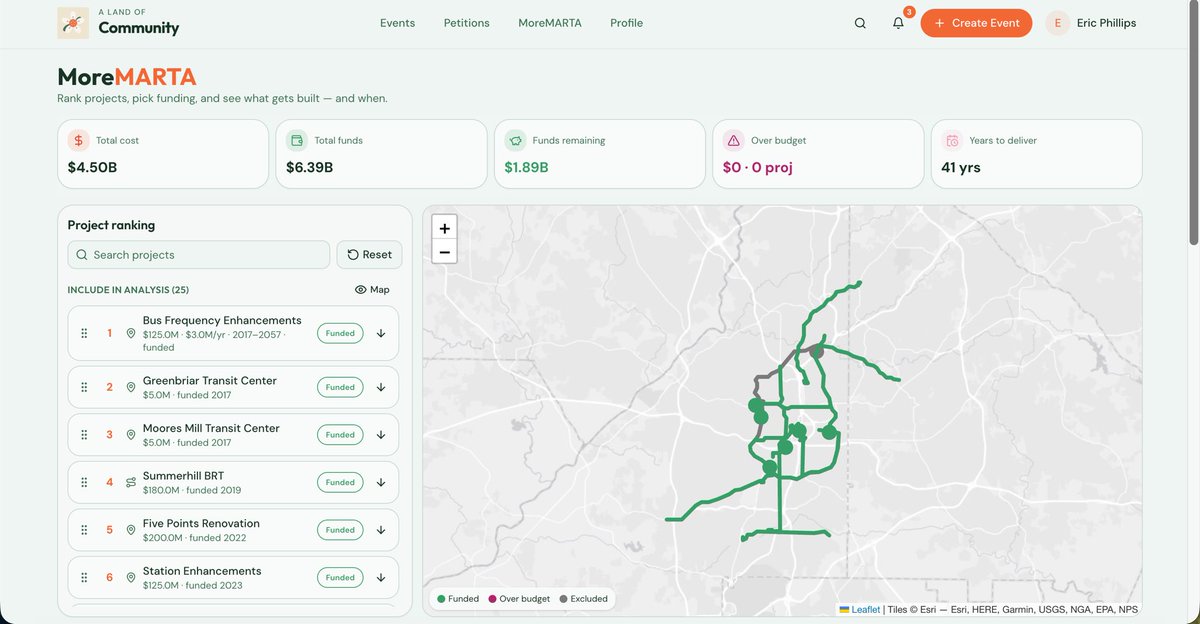Move Moores Mill Transit Center down with arrow
The image size is (1200, 624).
[381, 435]
